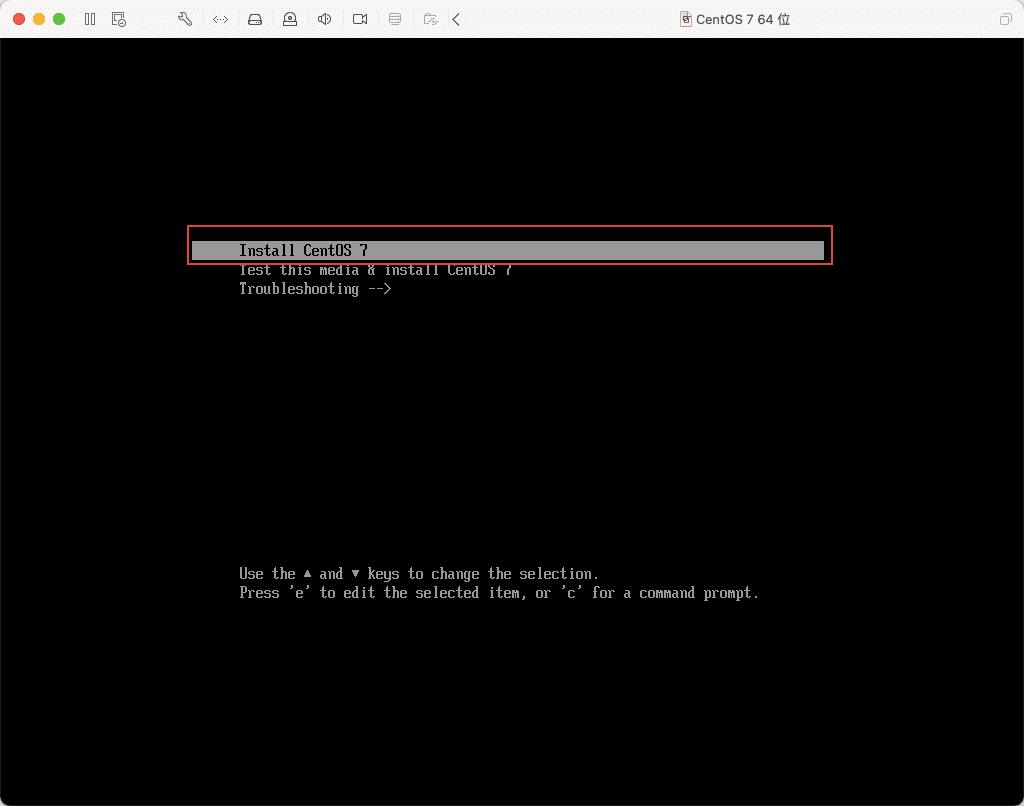The width and height of the screenshot is (1024, 806).
Task: Click the CentOS document icon in title
Action: [686, 19]
